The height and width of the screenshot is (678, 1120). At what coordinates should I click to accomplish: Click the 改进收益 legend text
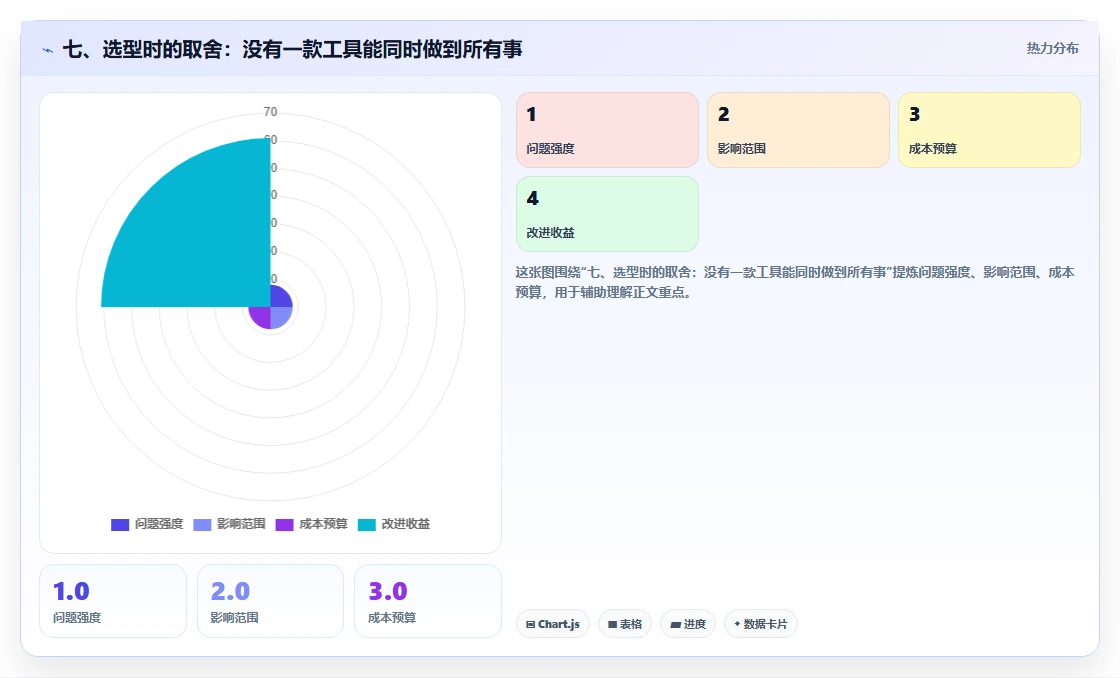coord(406,524)
